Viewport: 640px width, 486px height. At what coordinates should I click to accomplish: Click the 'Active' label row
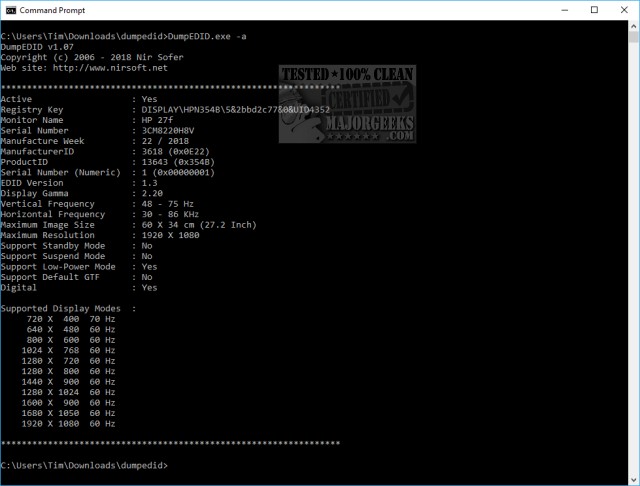79,99
